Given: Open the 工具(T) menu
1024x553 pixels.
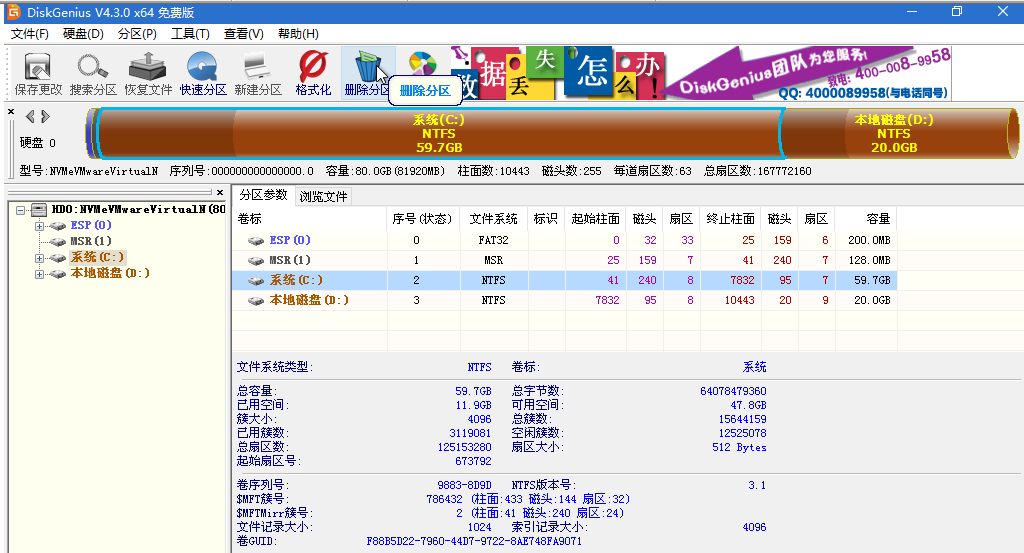Looking at the screenshot, I should click(x=190, y=34).
